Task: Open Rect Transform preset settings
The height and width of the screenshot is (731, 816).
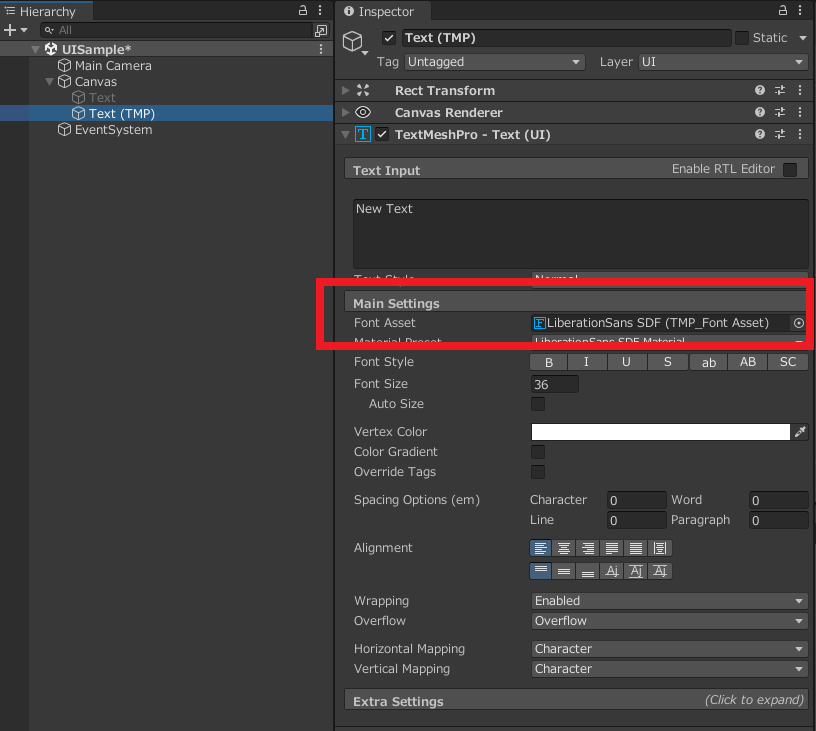Action: (x=780, y=91)
